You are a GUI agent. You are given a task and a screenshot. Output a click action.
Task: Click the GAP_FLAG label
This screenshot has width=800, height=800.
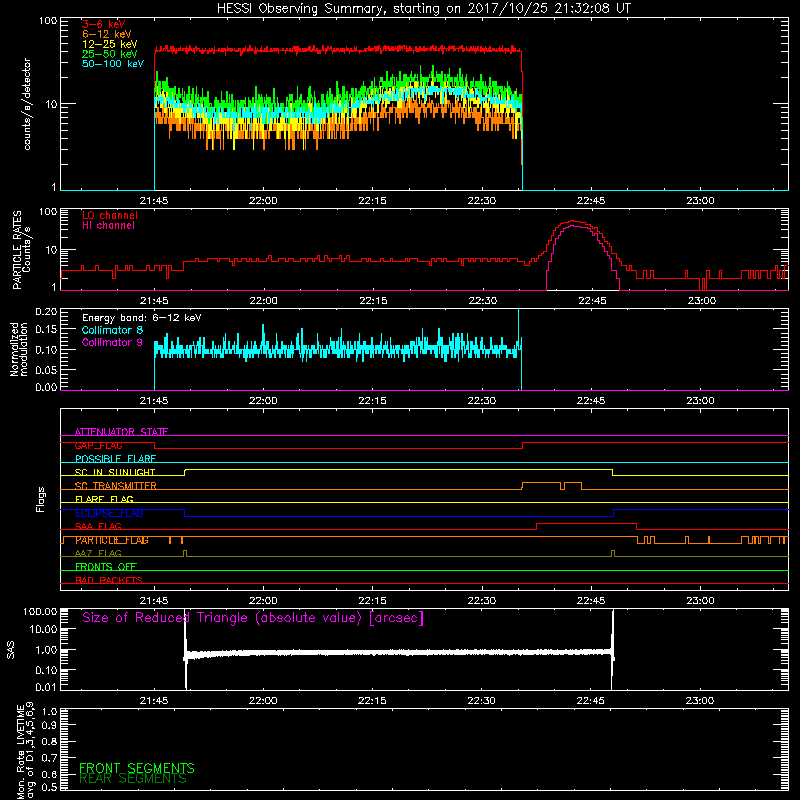click(98, 445)
